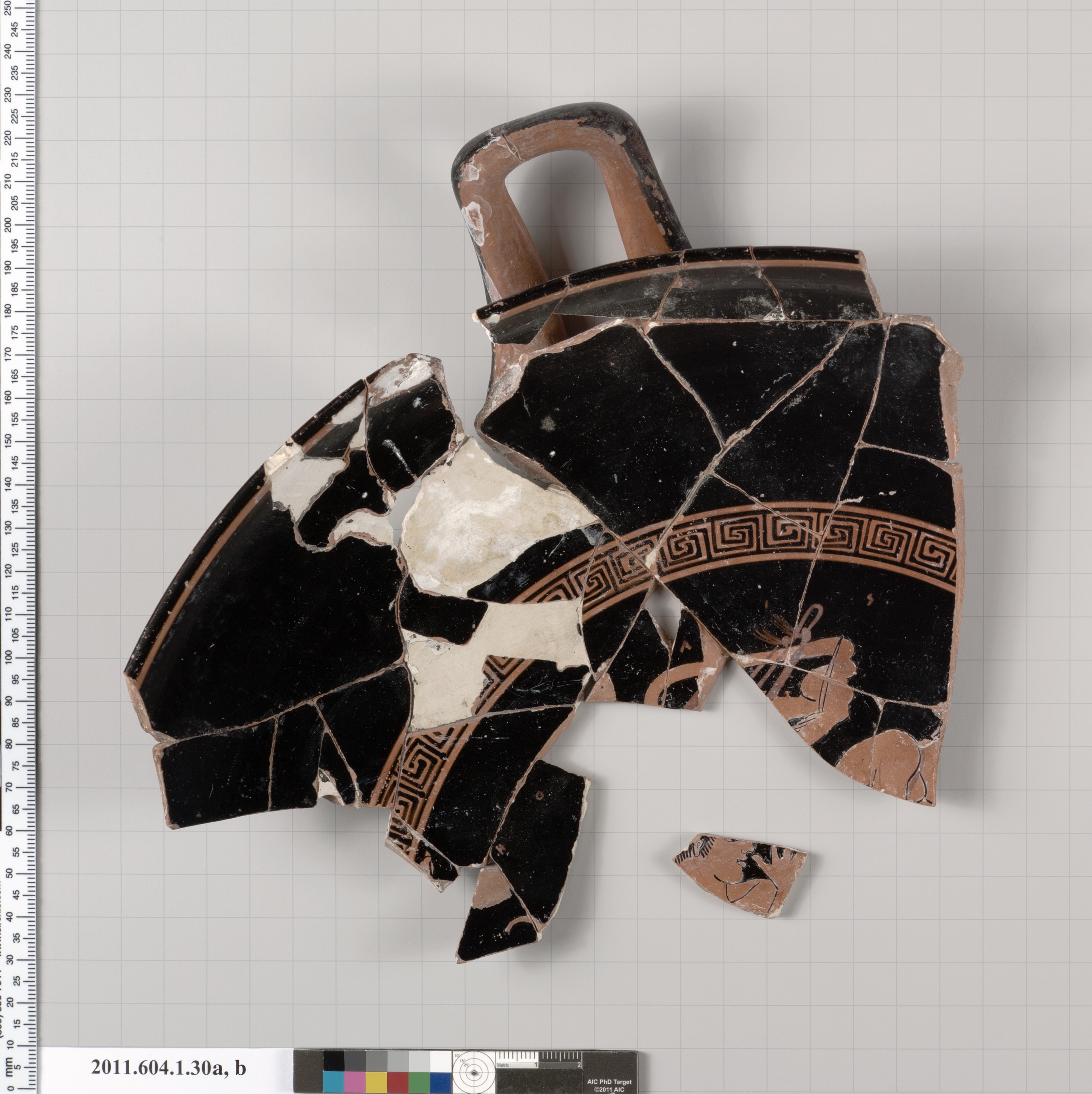Click the concentric-circle focus target
1092x1094 pixels.
click(474, 1073)
